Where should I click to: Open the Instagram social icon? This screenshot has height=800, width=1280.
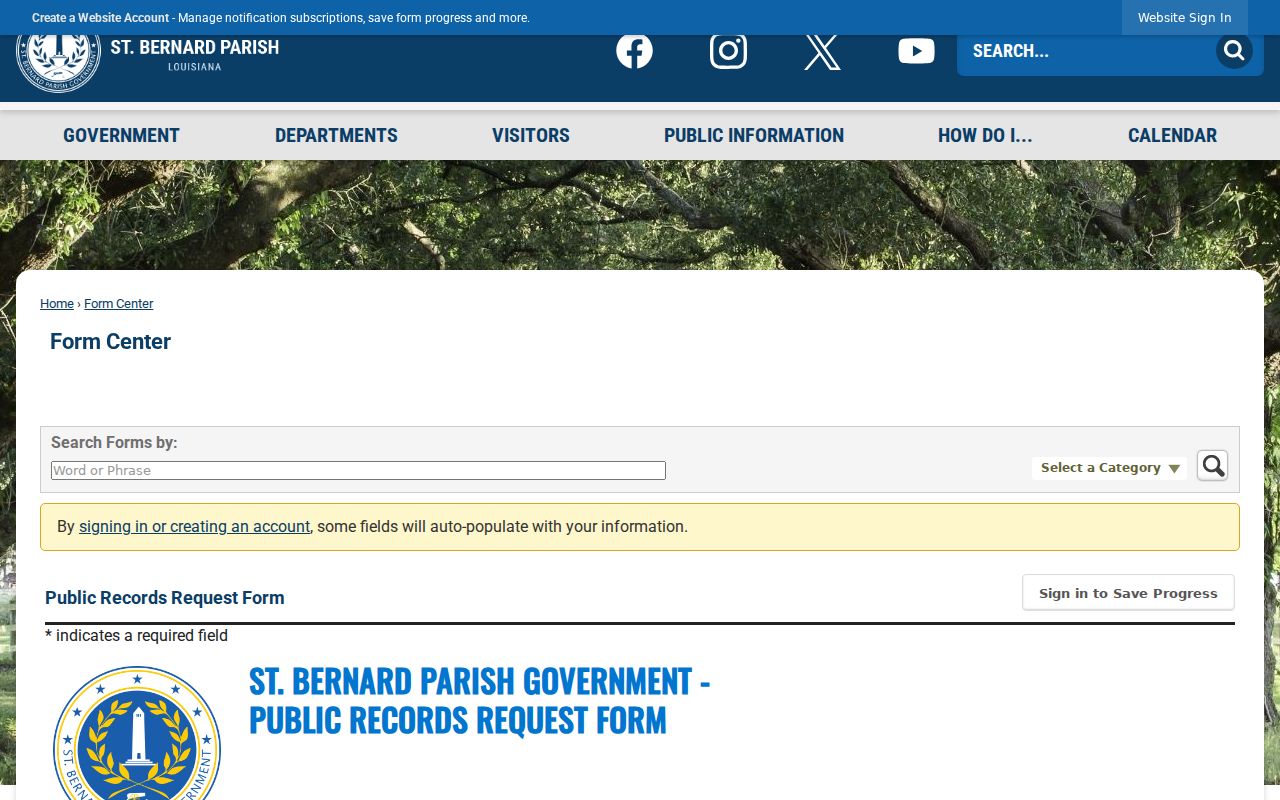pyautogui.click(x=728, y=50)
